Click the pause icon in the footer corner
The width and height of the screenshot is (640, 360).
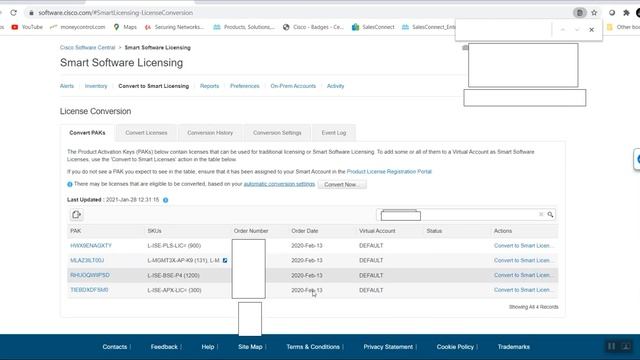(x=611, y=347)
